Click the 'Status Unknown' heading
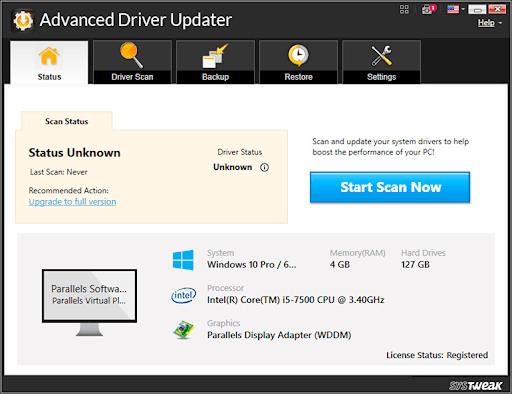The width and height of the screenshot is (512, 394). (74, 153)
